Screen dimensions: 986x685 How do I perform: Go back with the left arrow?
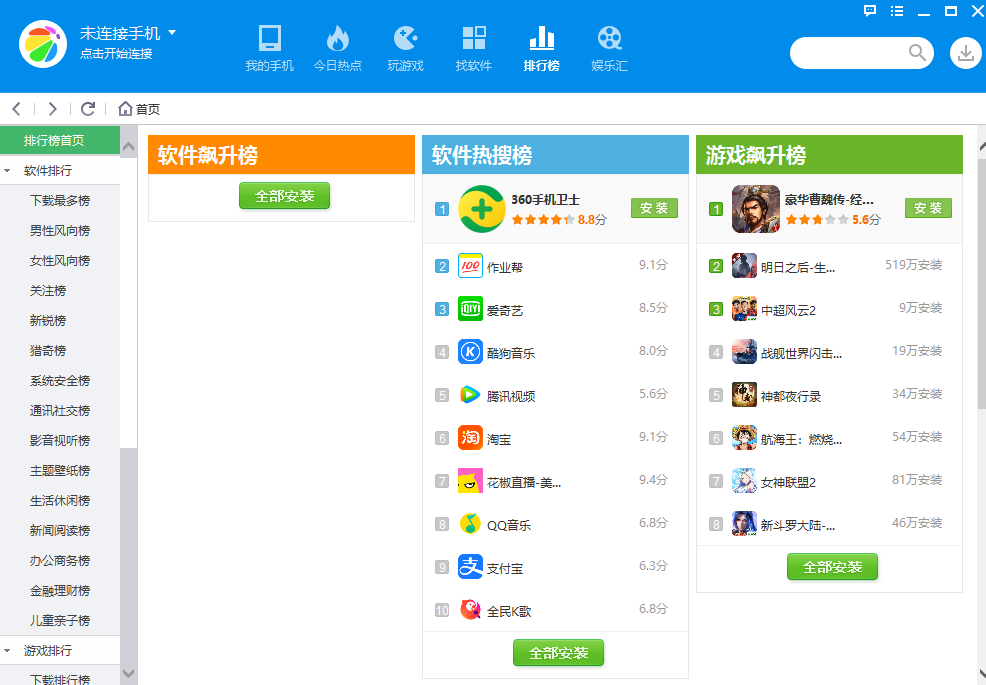16,109
